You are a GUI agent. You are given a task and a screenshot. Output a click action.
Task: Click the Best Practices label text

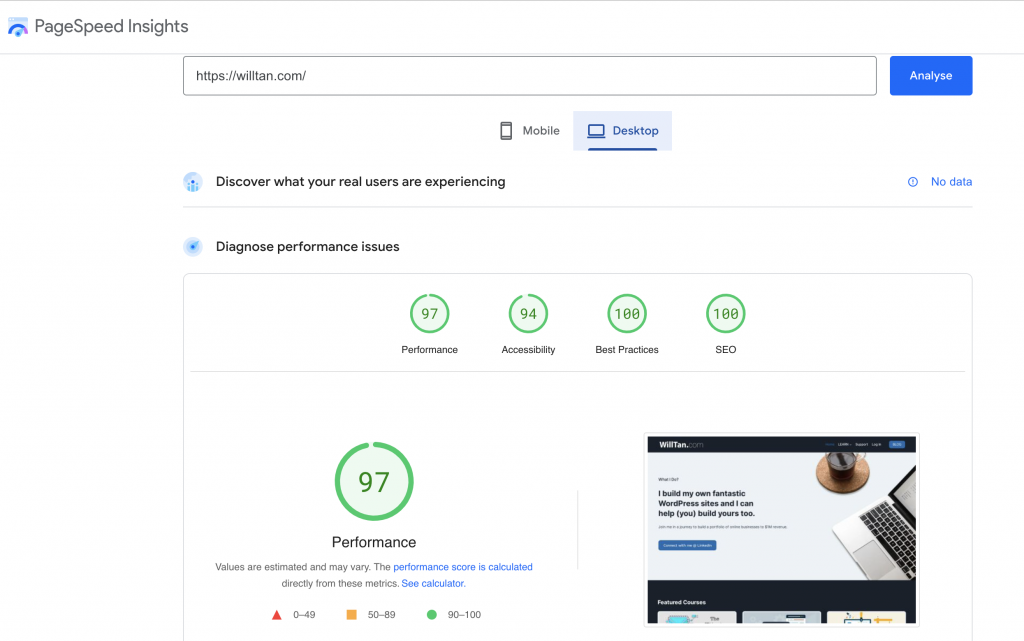pos(627,350)
